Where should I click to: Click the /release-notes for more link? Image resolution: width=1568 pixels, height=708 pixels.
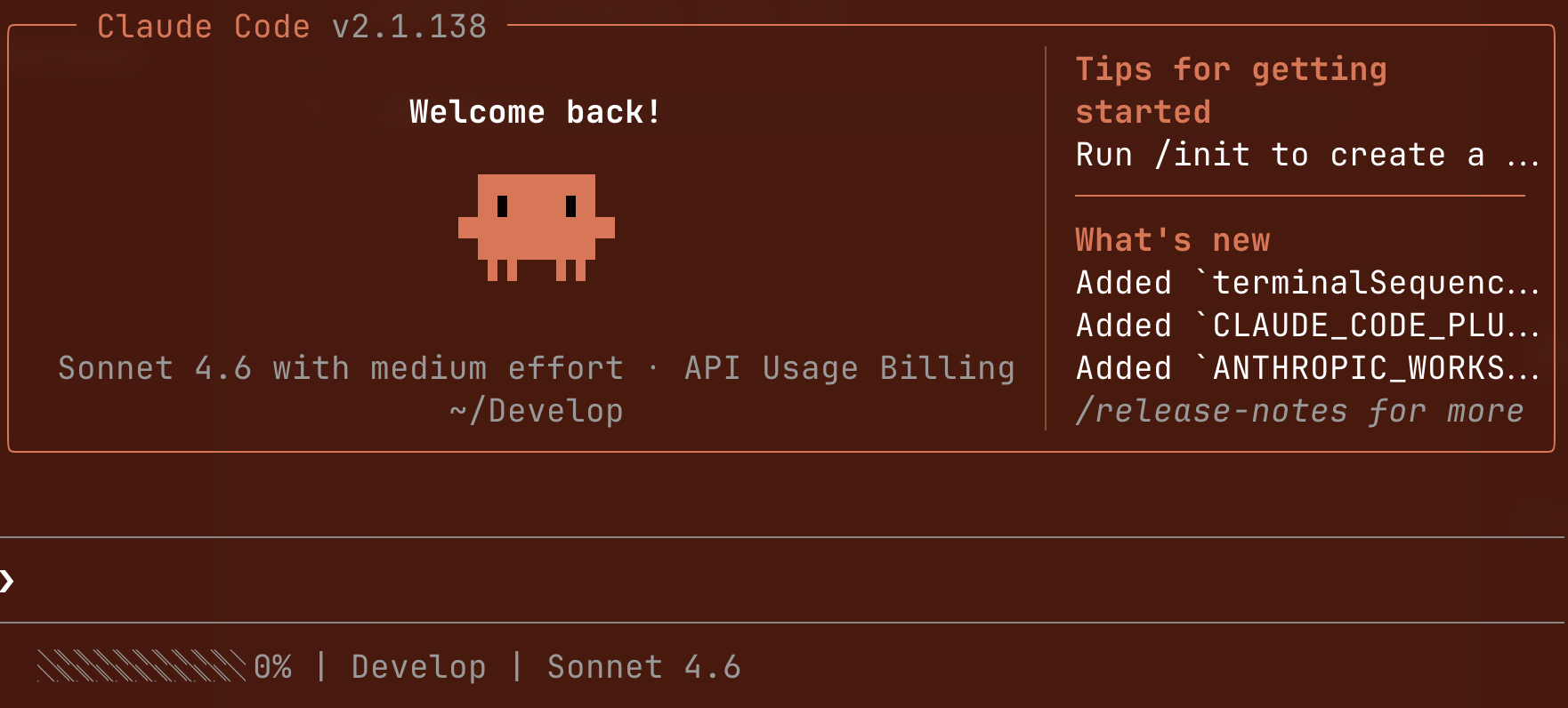[x=1299, y=411]
